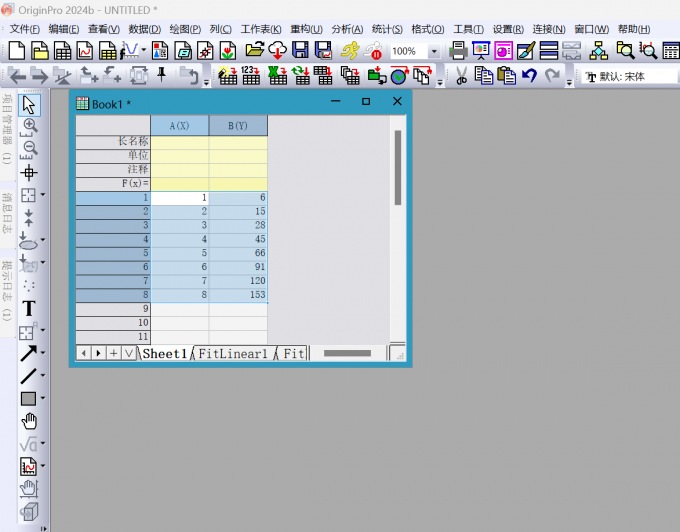Open the 统计(S) menu
680x532 pixels.
click(387, 29)
